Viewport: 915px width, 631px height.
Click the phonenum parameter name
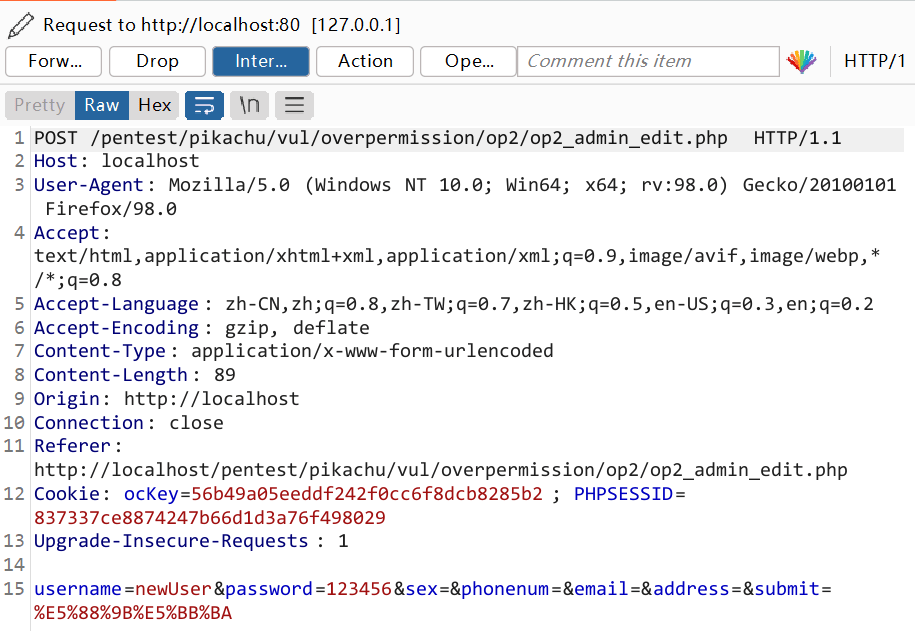(x=505, y=590)
